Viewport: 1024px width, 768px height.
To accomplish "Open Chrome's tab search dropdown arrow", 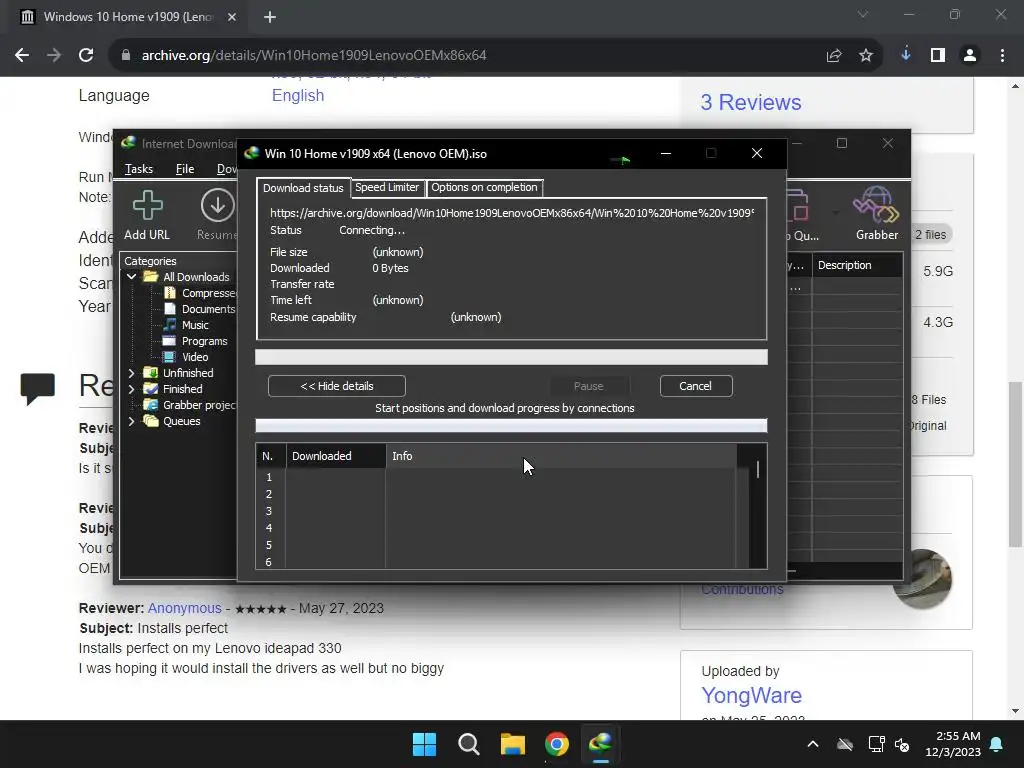I will 863,14.
